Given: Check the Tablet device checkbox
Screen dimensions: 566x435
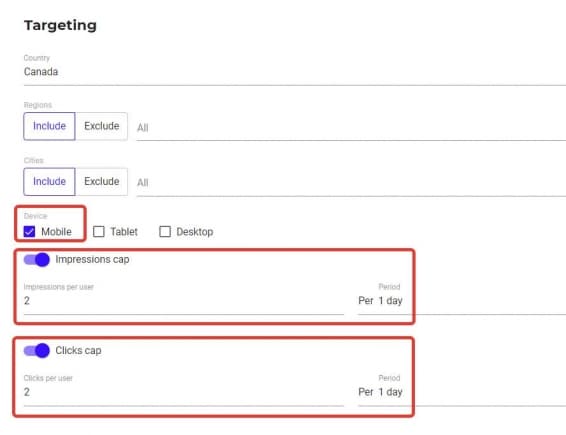Looking at the screenshot, I should point(99,231).
